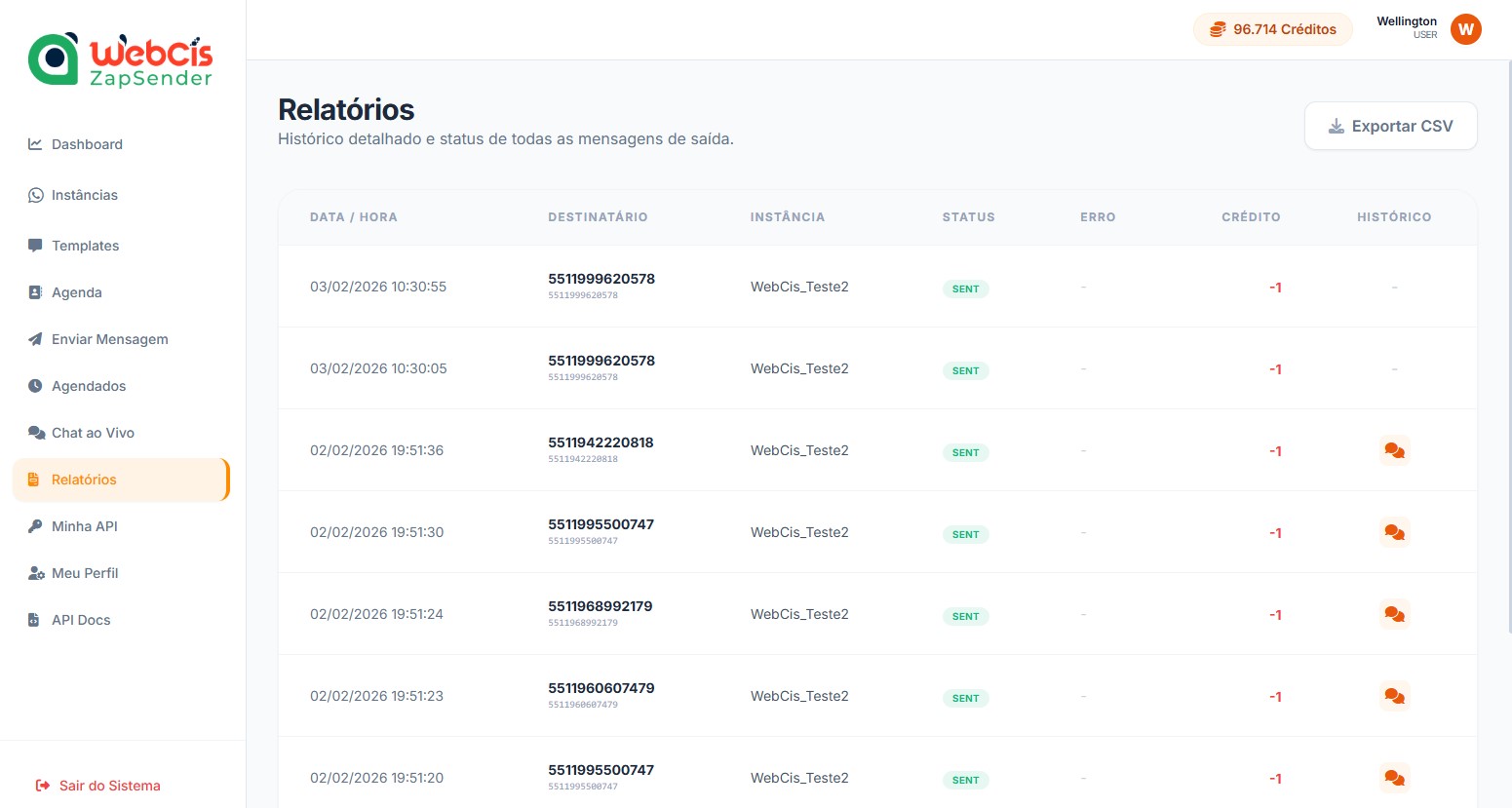Open the API Docs section

point(80,620)
